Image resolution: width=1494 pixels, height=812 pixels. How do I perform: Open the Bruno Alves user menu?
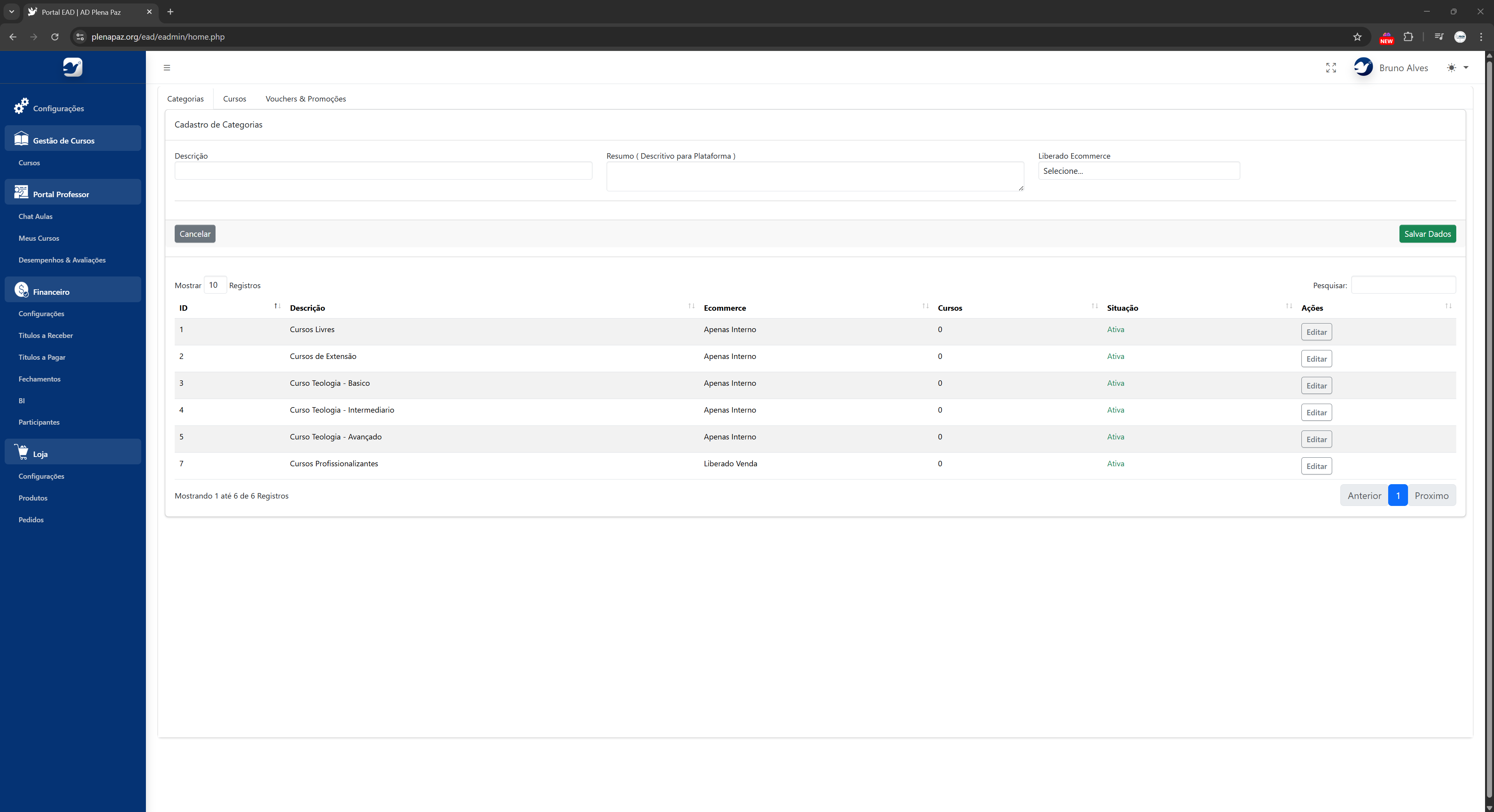[x=1403, y=68]
